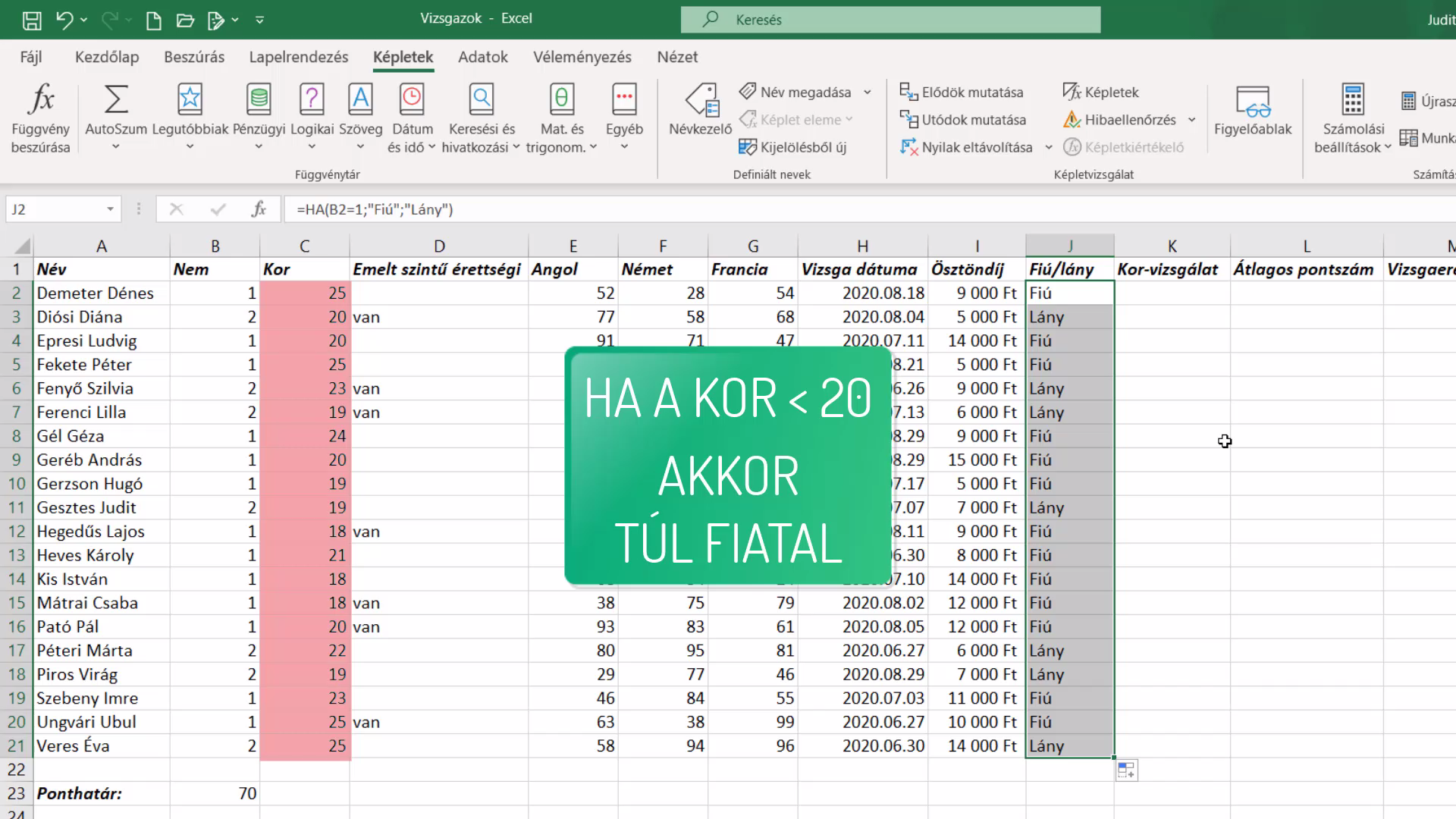Image resolution: width=1456 pixels, height=819 pixels.
Task: Open the Névkezelő name manager
Action: point(701,110)
